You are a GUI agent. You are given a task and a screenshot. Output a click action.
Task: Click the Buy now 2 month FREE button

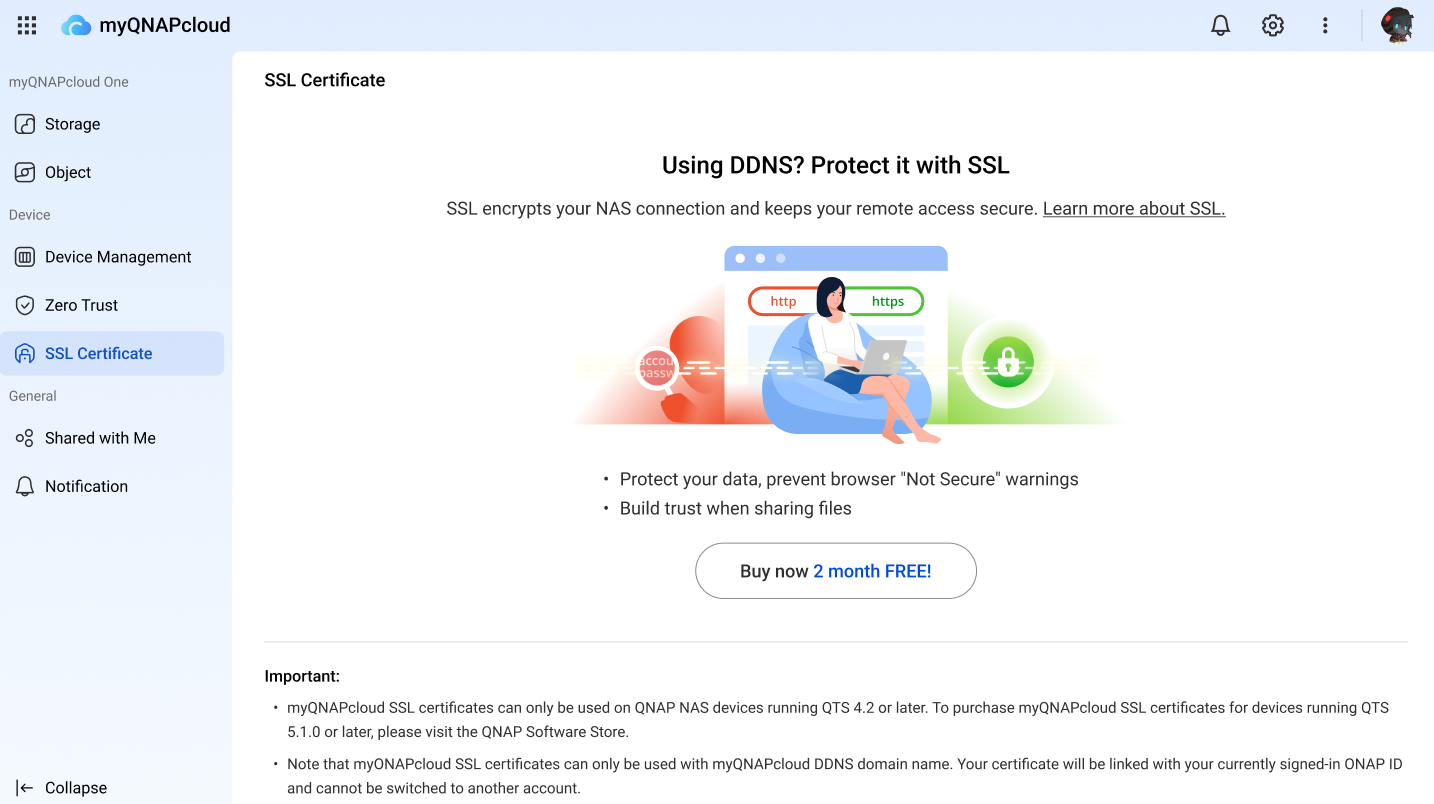835,571
